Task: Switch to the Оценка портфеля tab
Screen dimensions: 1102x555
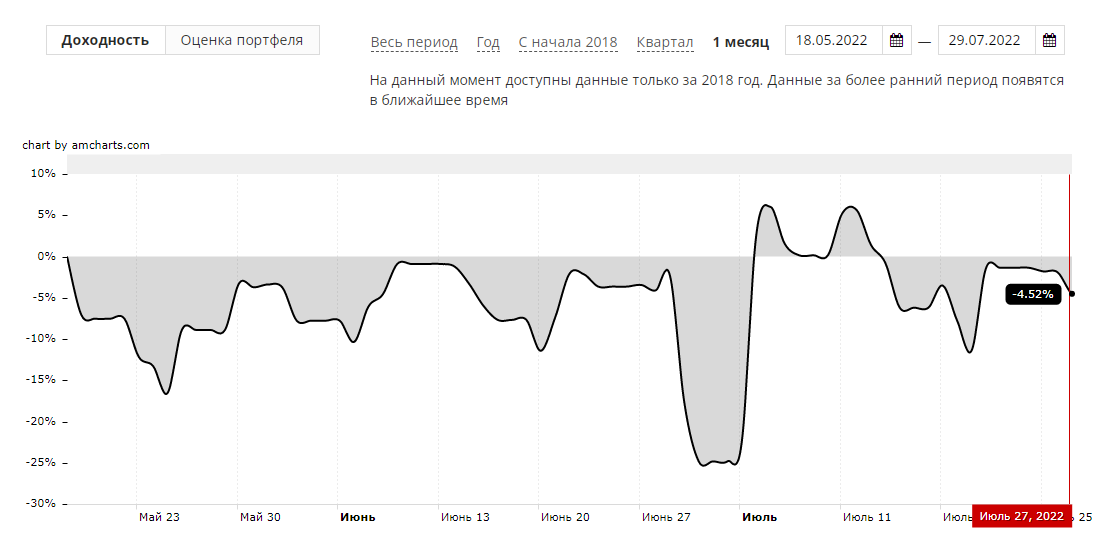Action: click(242, 40)
